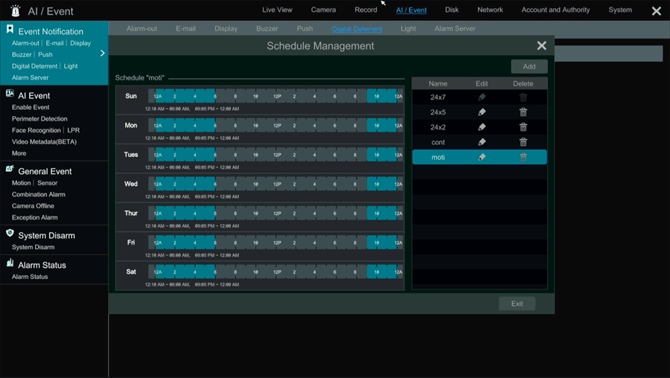Click the Fri timeline bar

click(x=275, y=242)
